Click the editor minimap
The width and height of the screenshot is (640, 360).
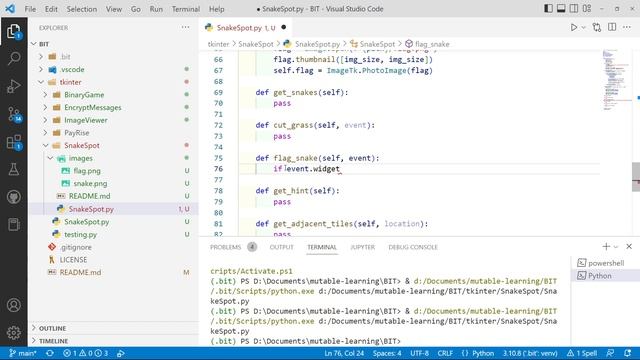pyautogui.click(x=616, y=80)
